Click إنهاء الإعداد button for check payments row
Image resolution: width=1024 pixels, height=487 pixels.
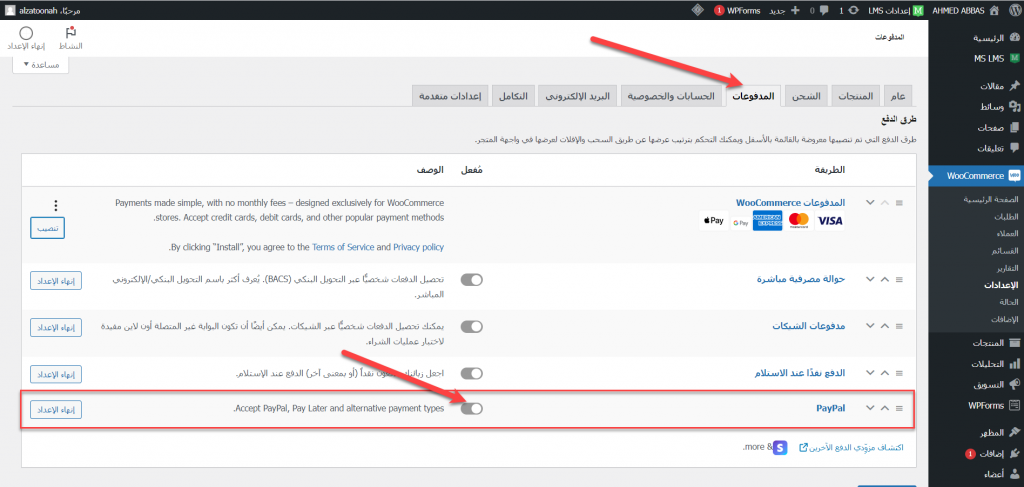pyautogui.click(x=56, y=328)
